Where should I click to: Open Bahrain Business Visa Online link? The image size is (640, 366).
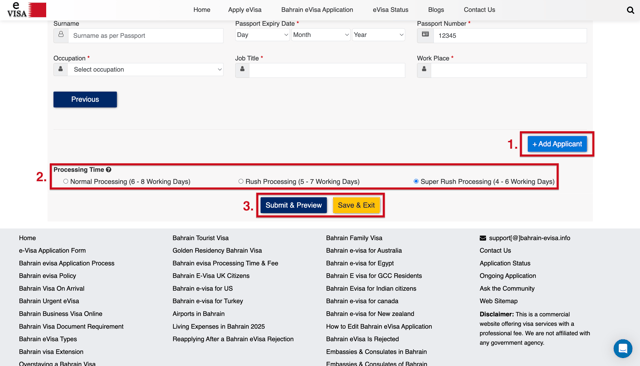60,314
